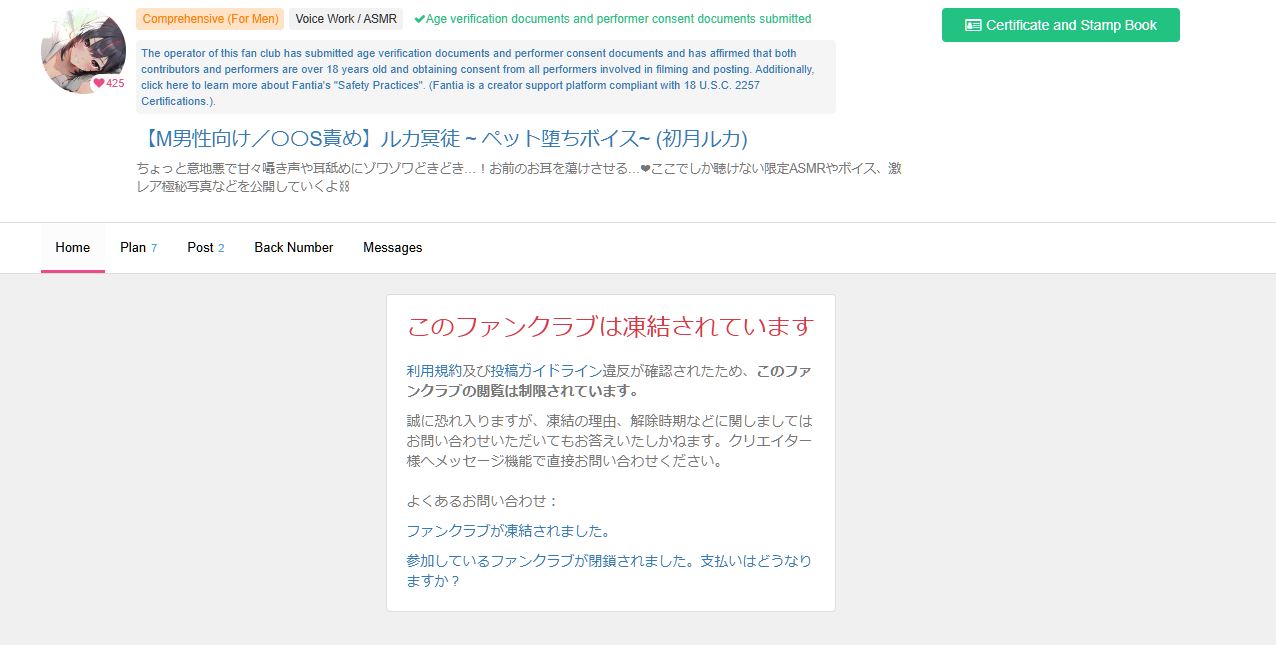
Task: Open the 投稿ガイドライン guidelines link
Action: pos(545,371)
